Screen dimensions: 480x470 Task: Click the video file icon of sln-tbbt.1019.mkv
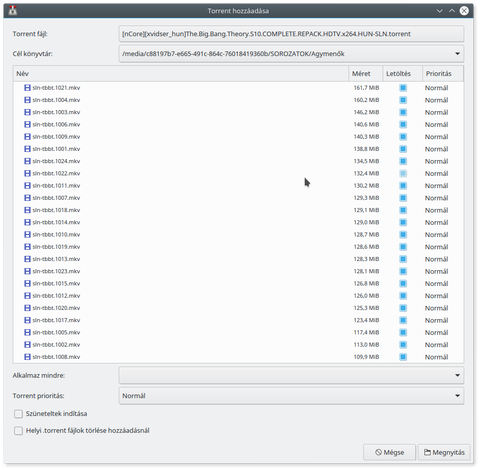(27, 247)
